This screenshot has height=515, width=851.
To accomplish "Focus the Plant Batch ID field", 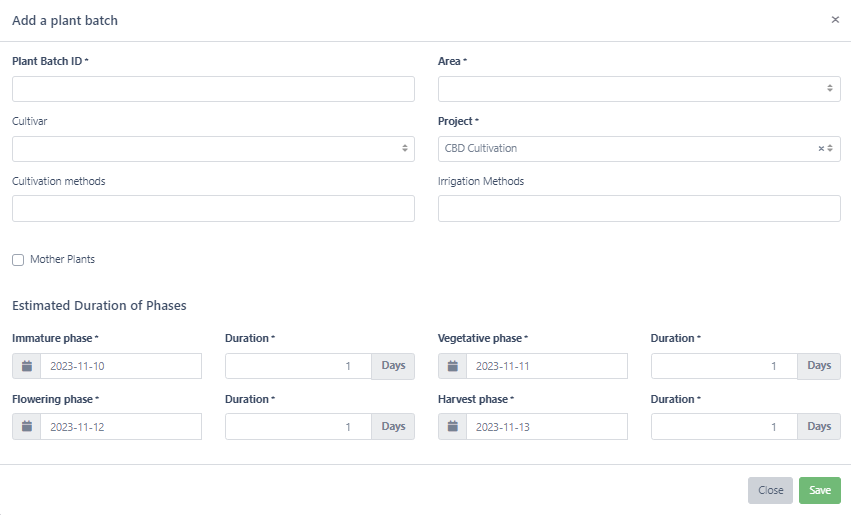I will (x=213, y=89).
